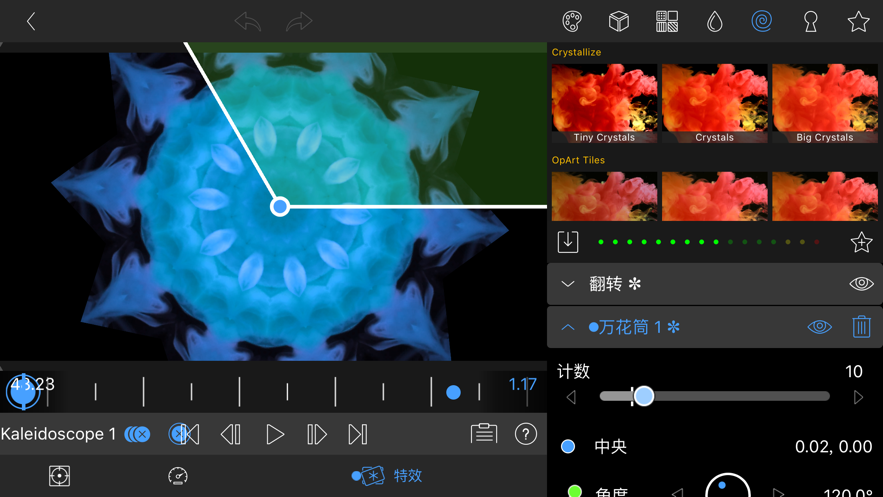
Task: Download the effect preset
Action: (x=568, y=242)
